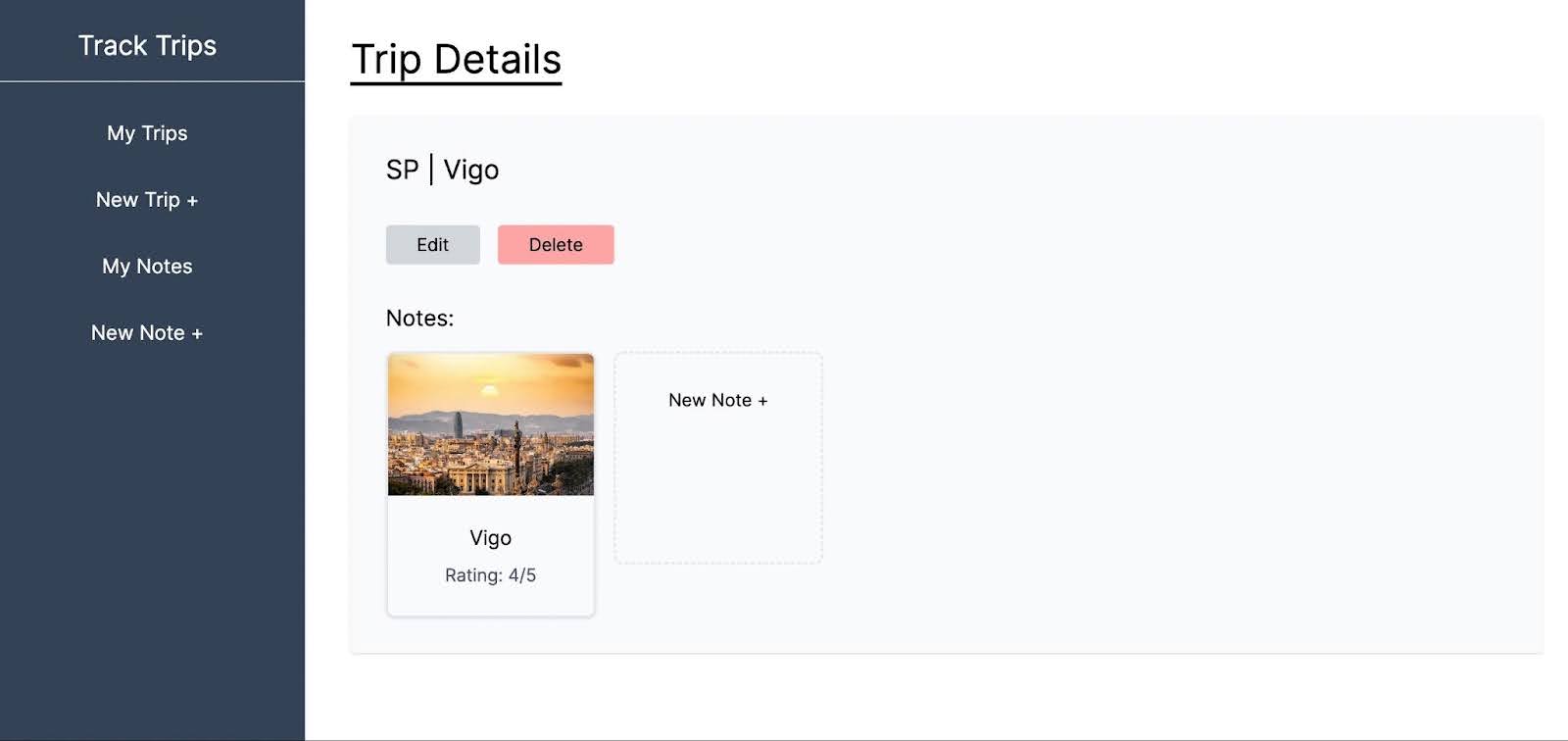Viewport: 1568px width, 741px height.
Task: Click the Notes: section label
Action: (419, 319)
